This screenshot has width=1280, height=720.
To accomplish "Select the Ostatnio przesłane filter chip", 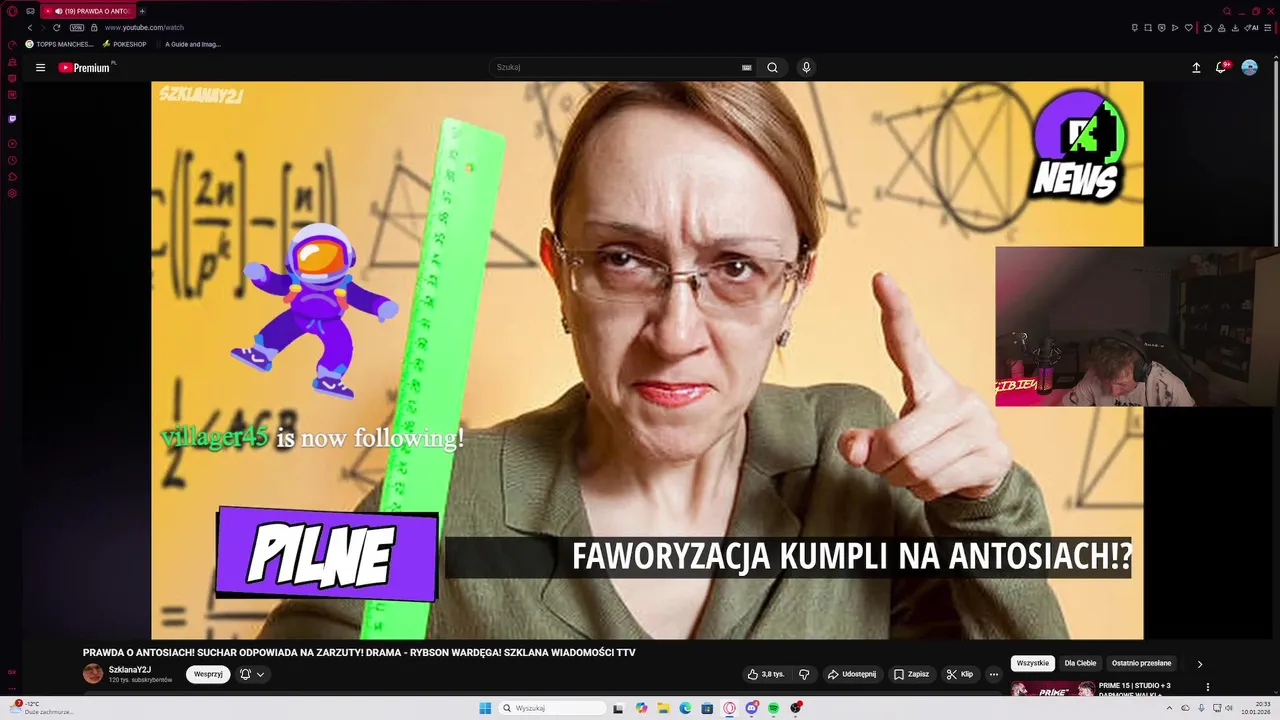I will pyautogui.click(x=1141, y=663).
